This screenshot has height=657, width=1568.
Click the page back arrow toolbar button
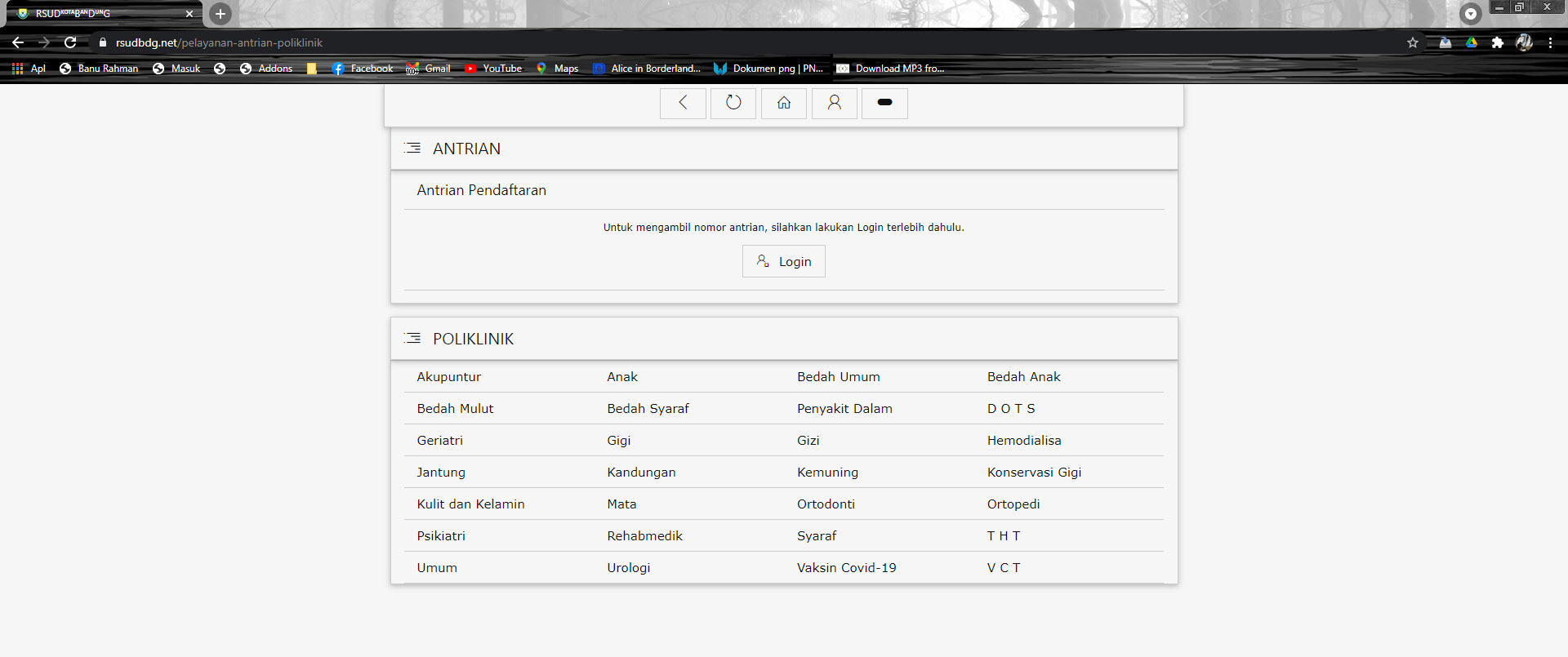[683, 103]
